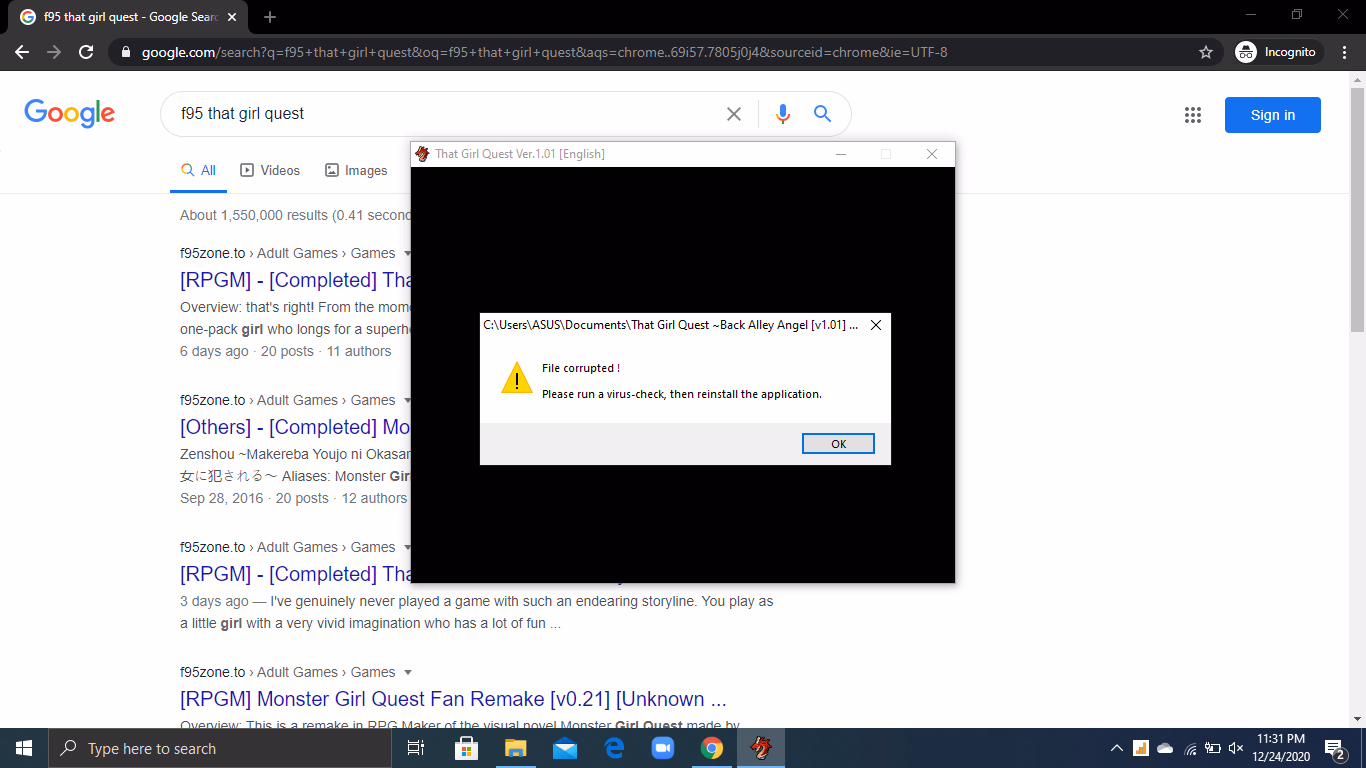
Task: Click the blue magnifier search icon
Action: coord(822,114)
